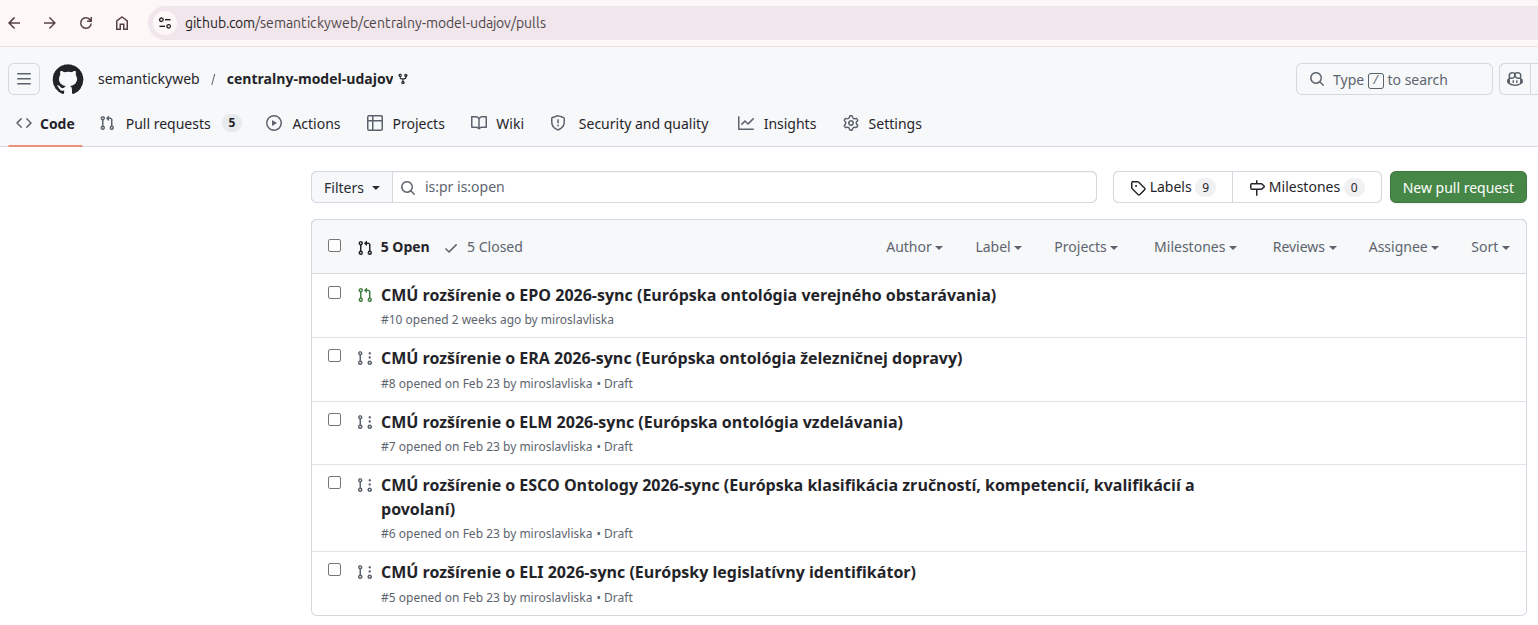Click the browser reload icon

point(86,23)
